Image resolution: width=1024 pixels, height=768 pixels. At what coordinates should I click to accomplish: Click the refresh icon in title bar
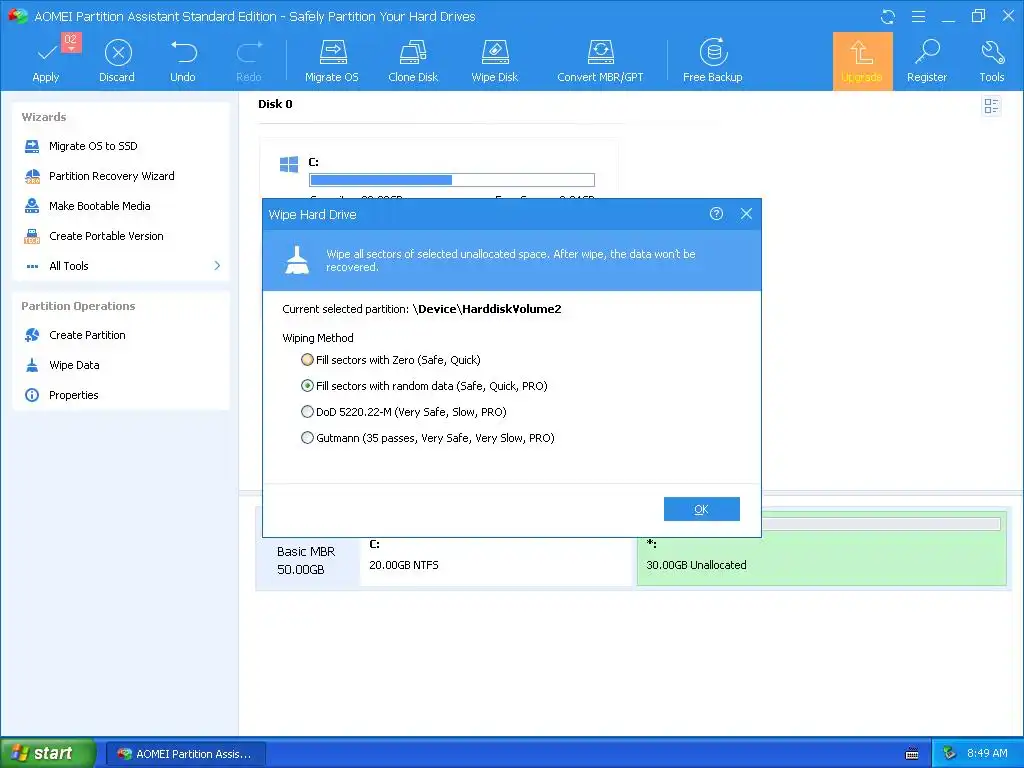888,17
